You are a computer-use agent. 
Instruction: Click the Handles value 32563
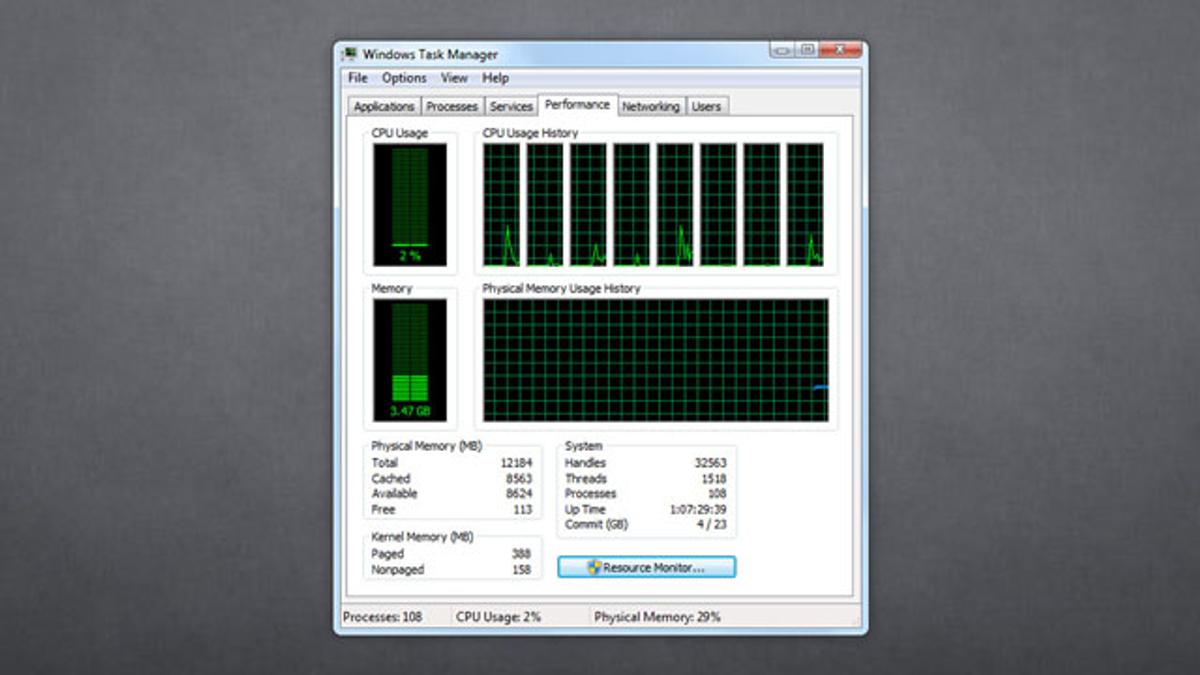tap(710, 463)
